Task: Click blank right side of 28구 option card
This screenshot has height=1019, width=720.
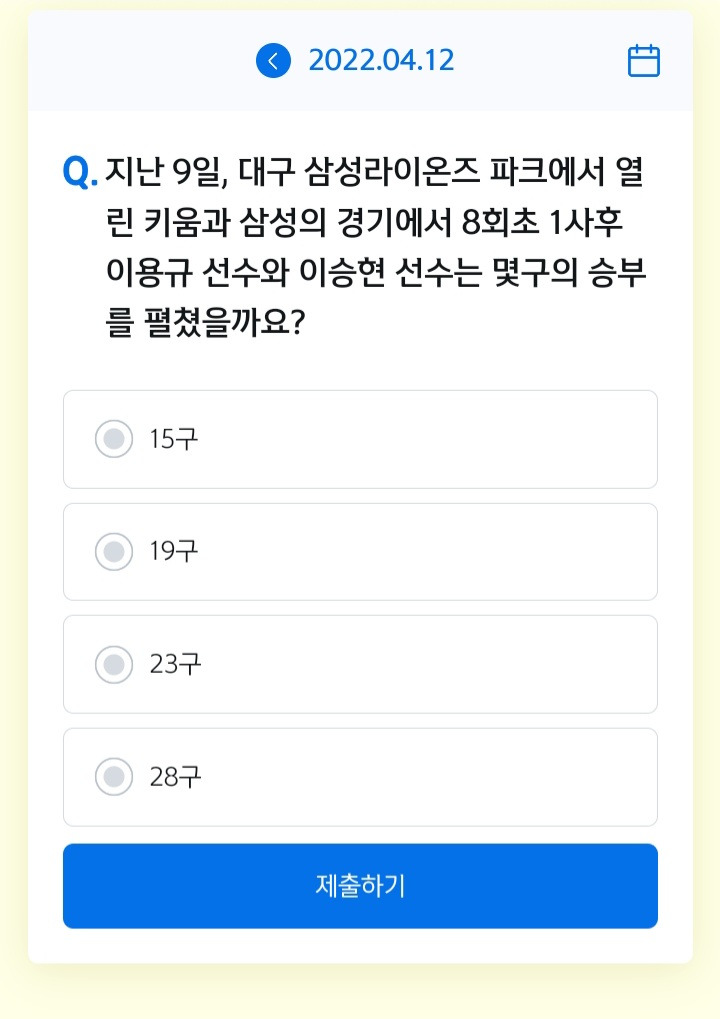Action: (x=455, y=777)
